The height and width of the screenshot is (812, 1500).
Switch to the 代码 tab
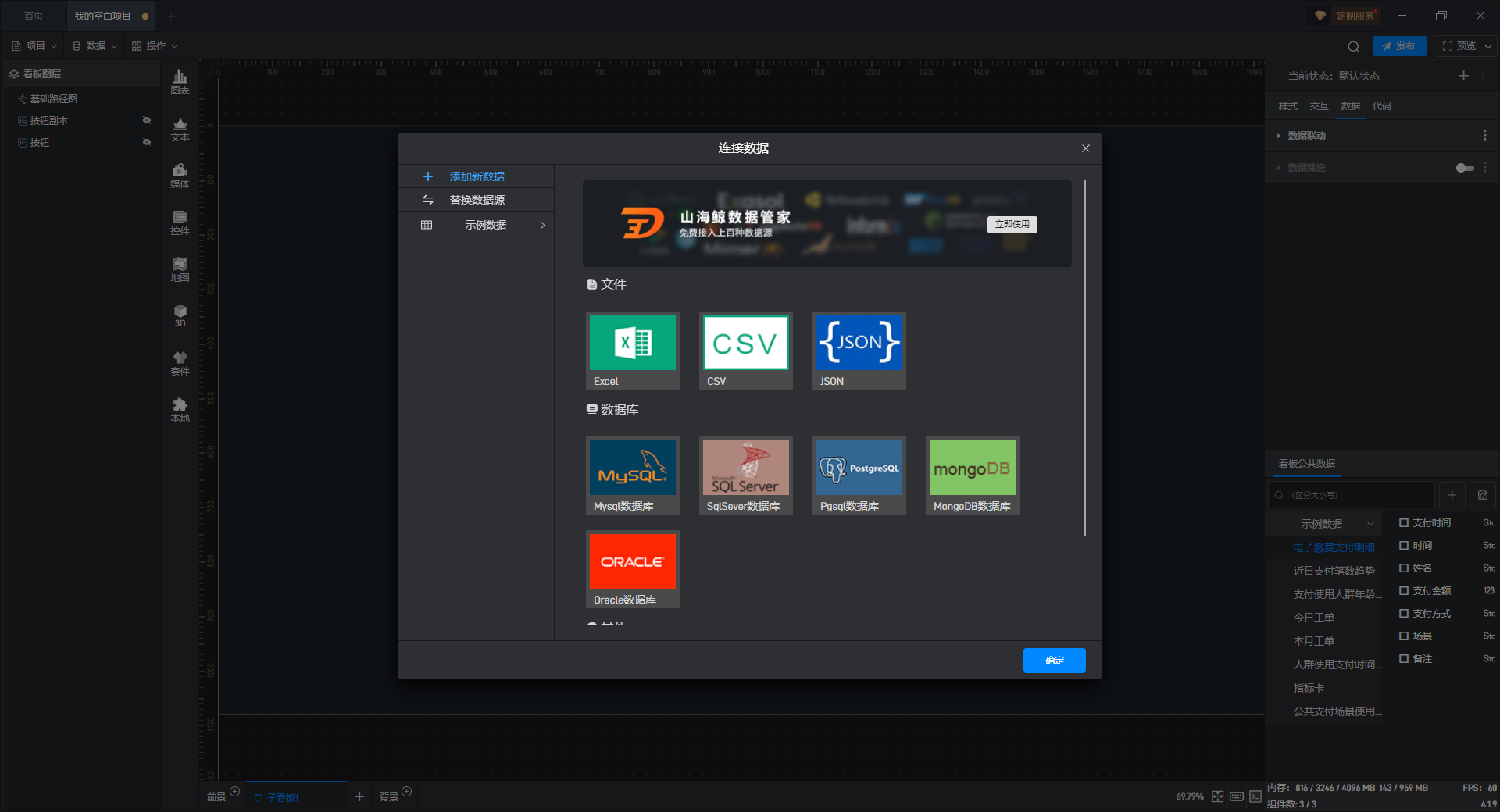1381,106
